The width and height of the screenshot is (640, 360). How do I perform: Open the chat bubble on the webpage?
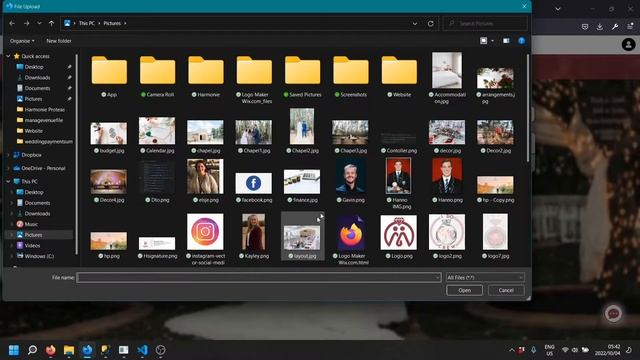613,313
